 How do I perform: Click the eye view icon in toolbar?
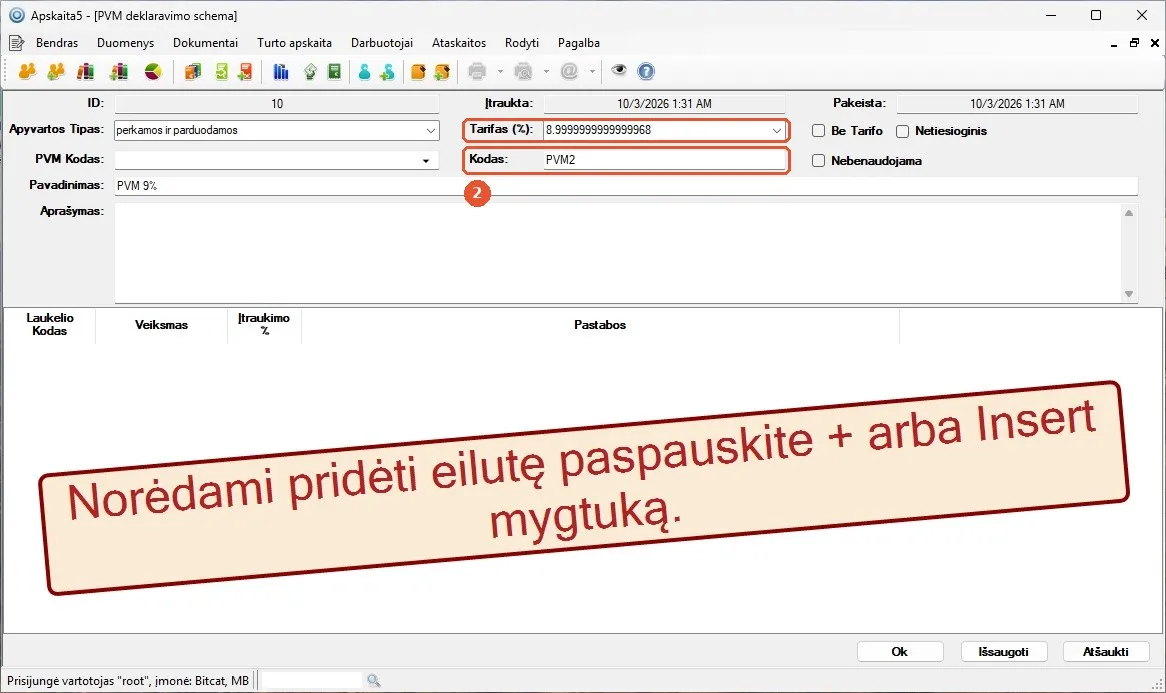[619, 71]
